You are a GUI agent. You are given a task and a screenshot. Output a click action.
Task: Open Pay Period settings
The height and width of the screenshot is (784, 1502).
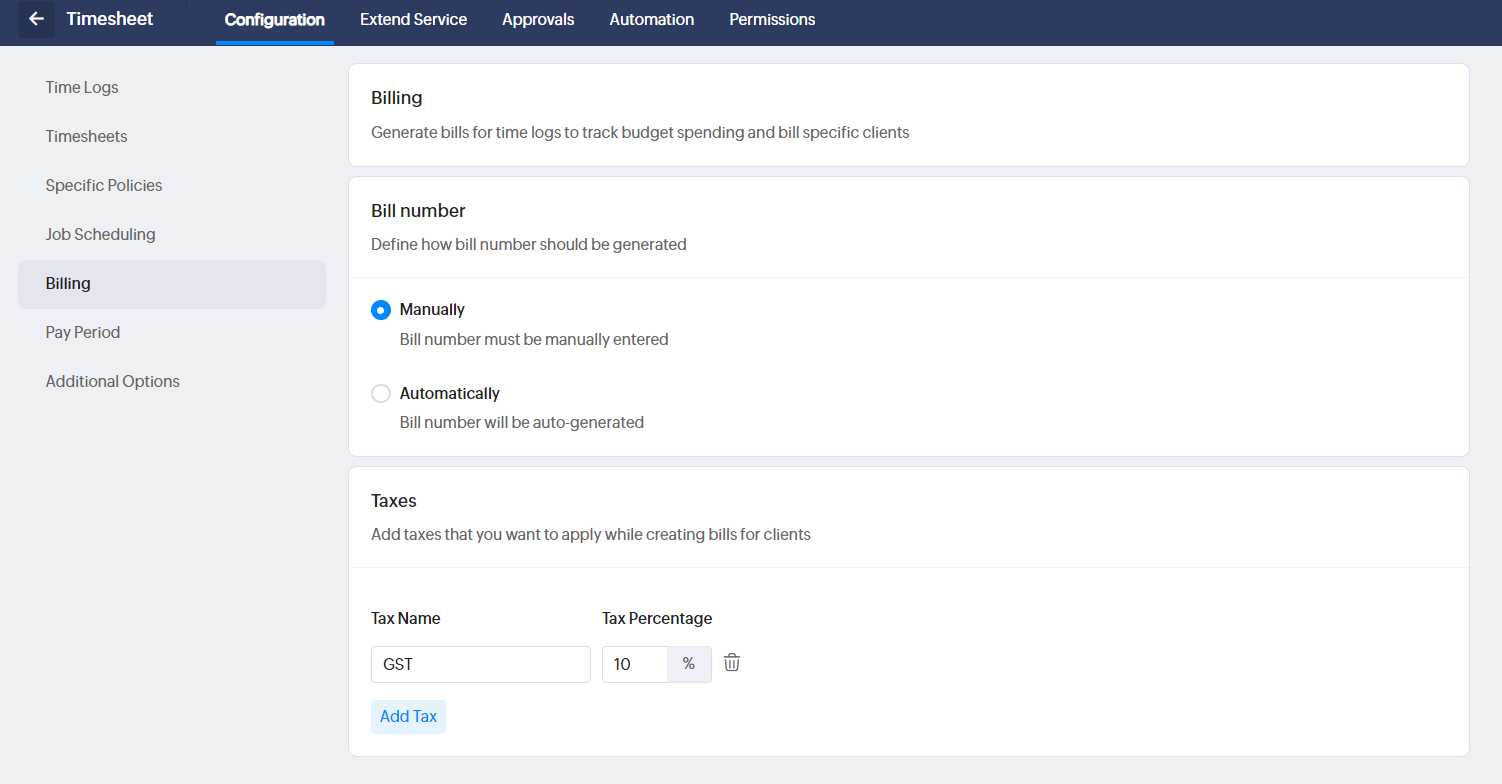click(x=172, y=332)
